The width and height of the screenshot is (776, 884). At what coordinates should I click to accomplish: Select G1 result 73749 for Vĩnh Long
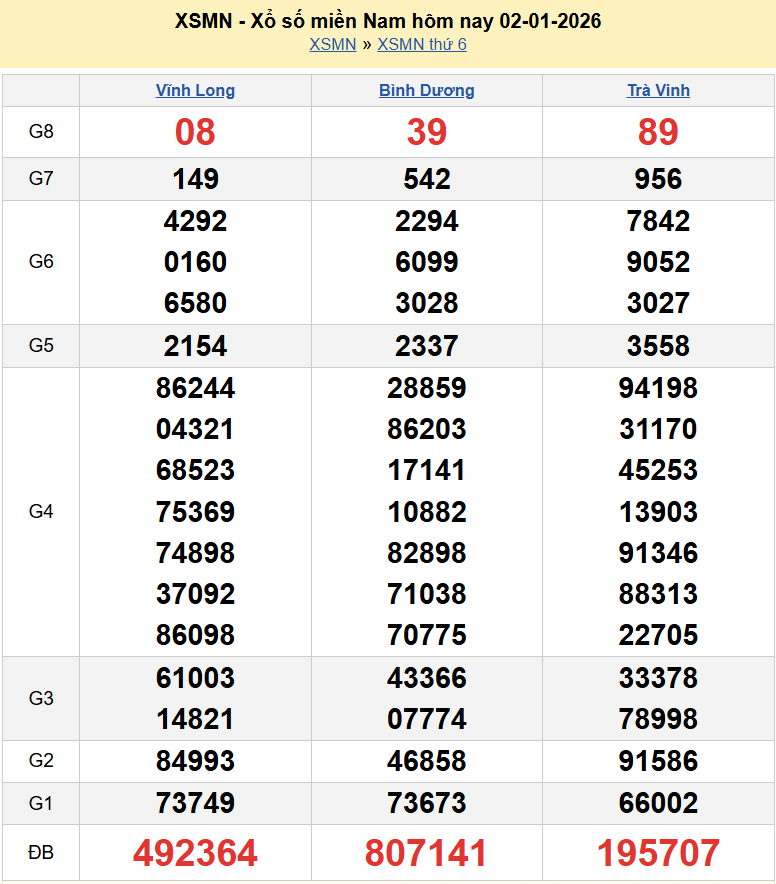point(195,803)
